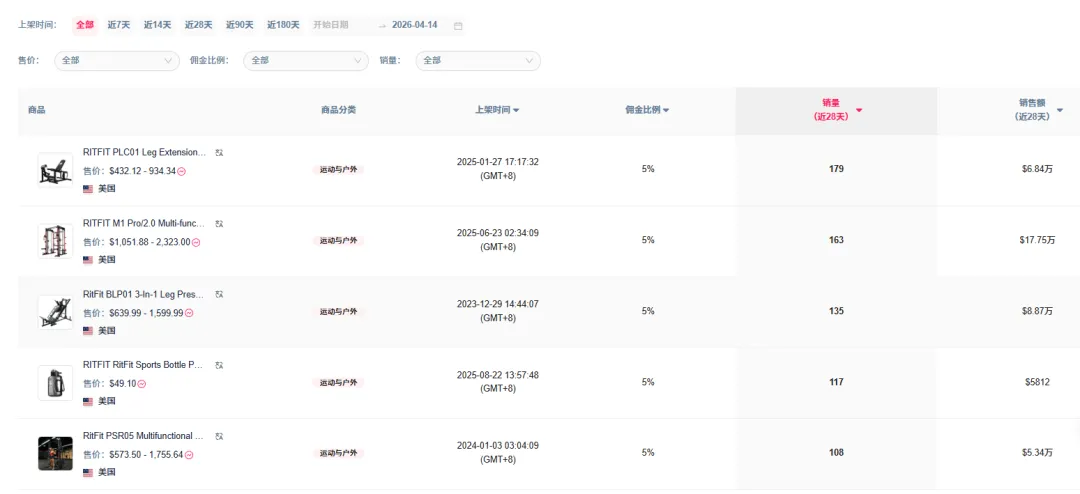The image size is (1080, 494).
Task: Click translate icon beside RITFIT PLC01 Leg Extension
Action: click(x=219, y=153)
